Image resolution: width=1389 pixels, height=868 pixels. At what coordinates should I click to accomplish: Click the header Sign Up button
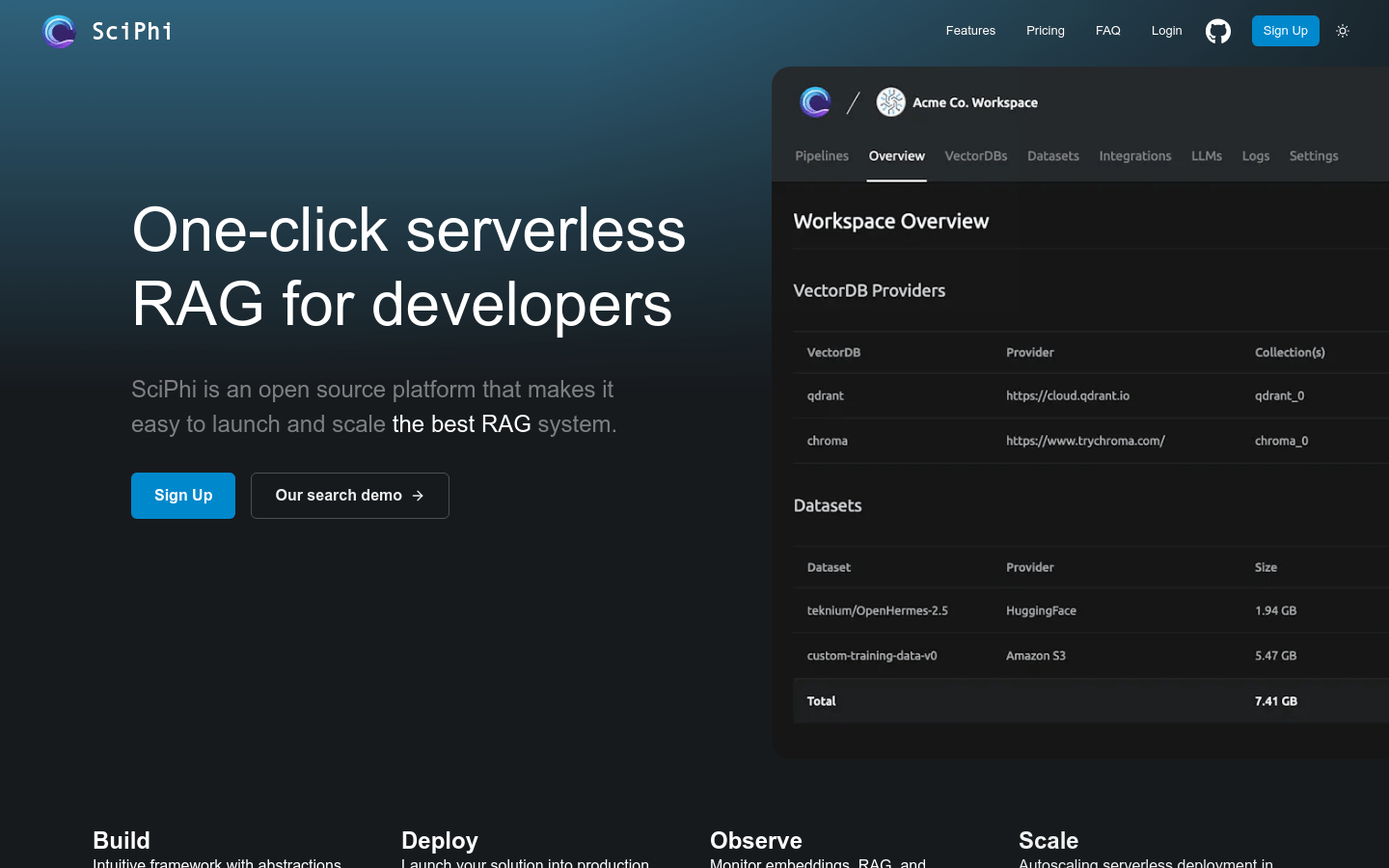click(x=1286, y=31)
